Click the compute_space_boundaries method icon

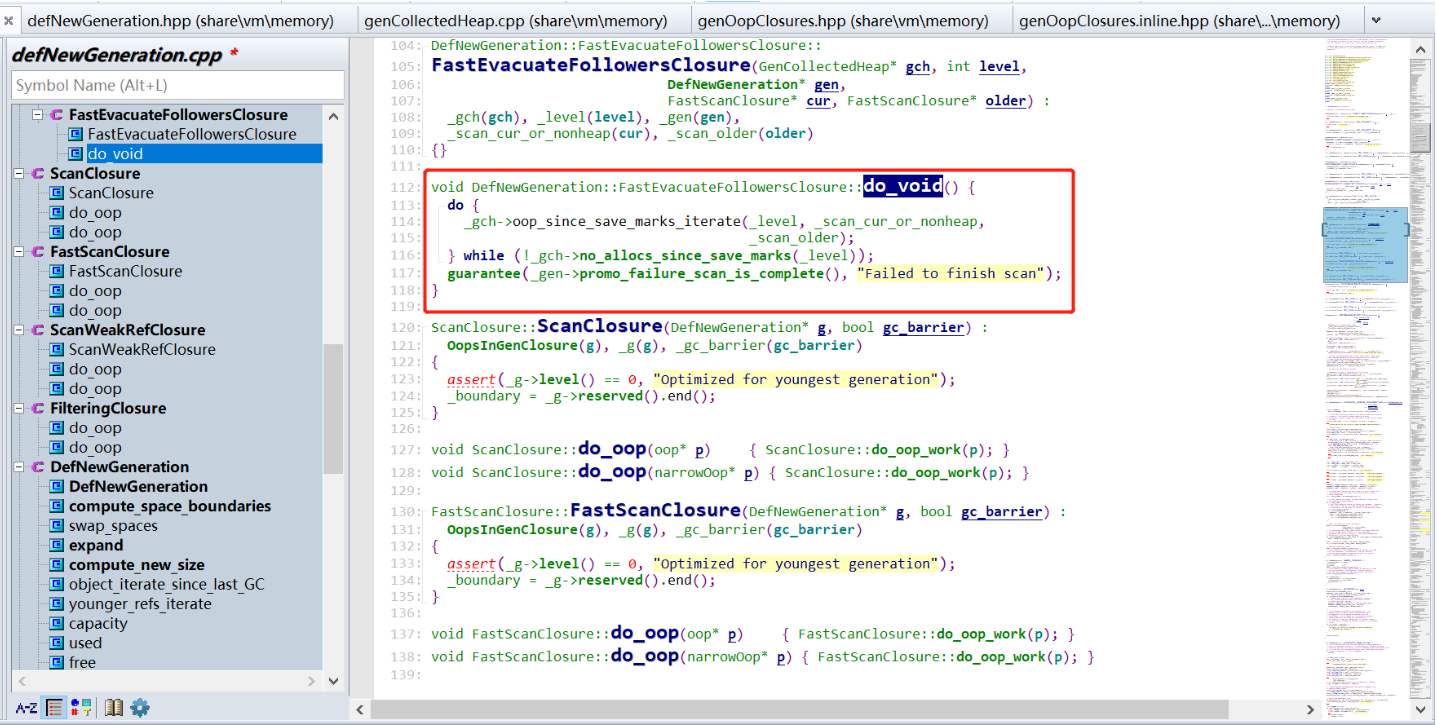point(56,506)
